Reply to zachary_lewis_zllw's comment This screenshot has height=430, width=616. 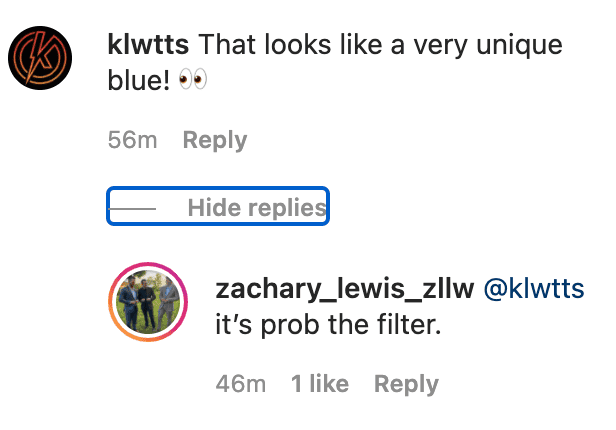(x=406, y=384)
